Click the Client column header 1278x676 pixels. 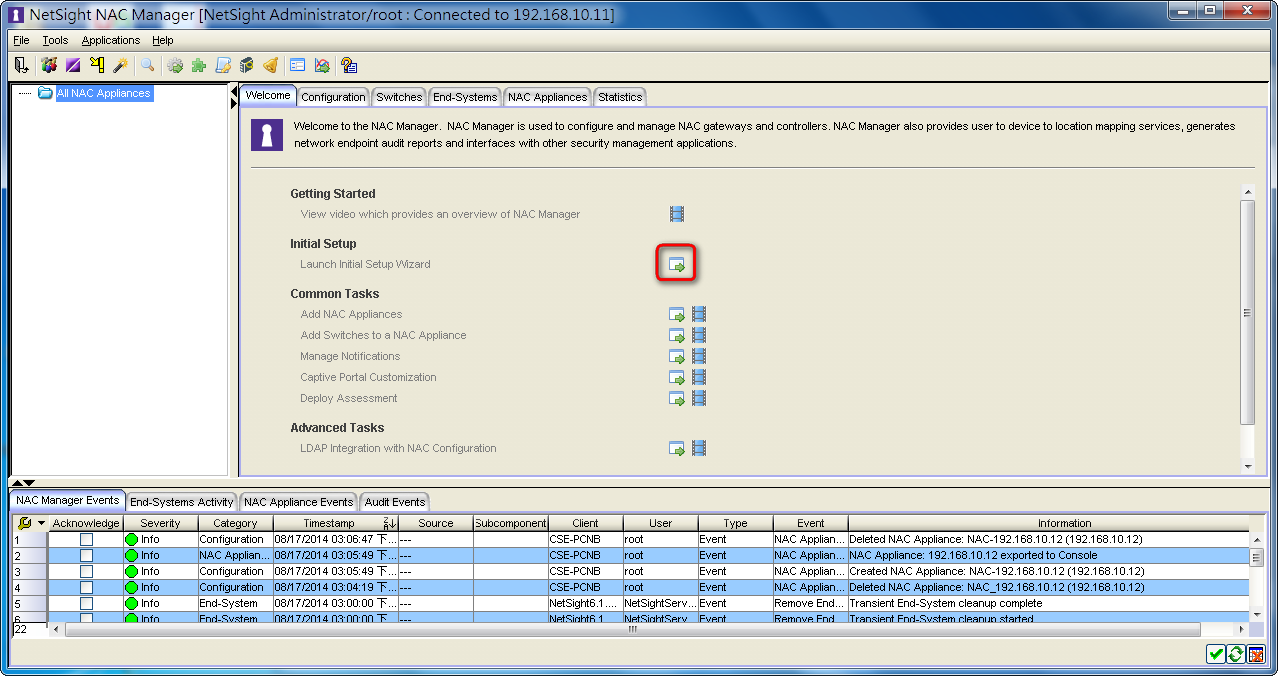click(585, 523)
